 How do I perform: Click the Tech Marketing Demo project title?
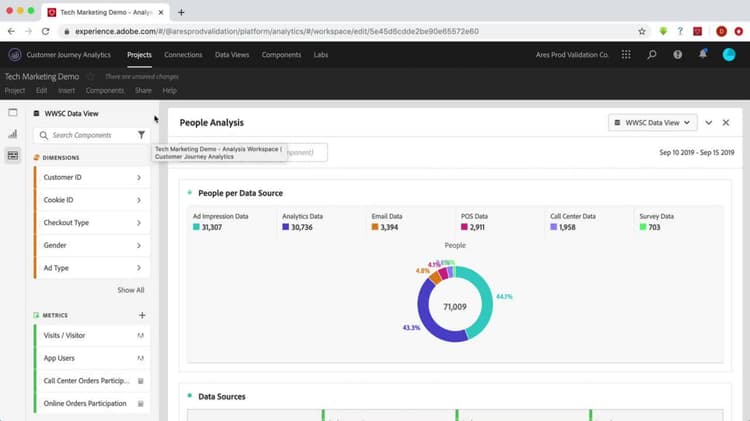42,77
